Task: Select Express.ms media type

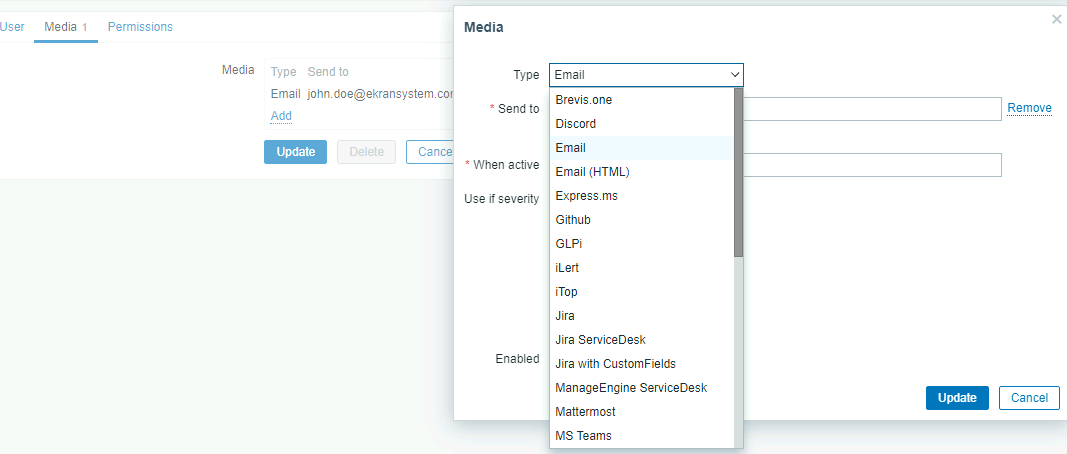Action: click(x=587, y=196)
